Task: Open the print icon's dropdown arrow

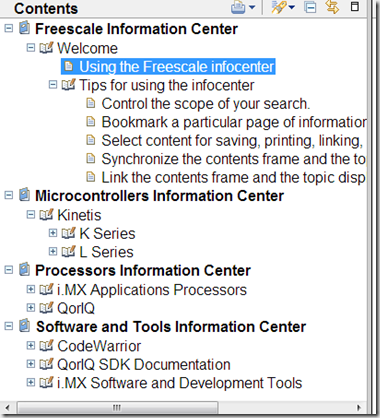Action: coord(252,7)
